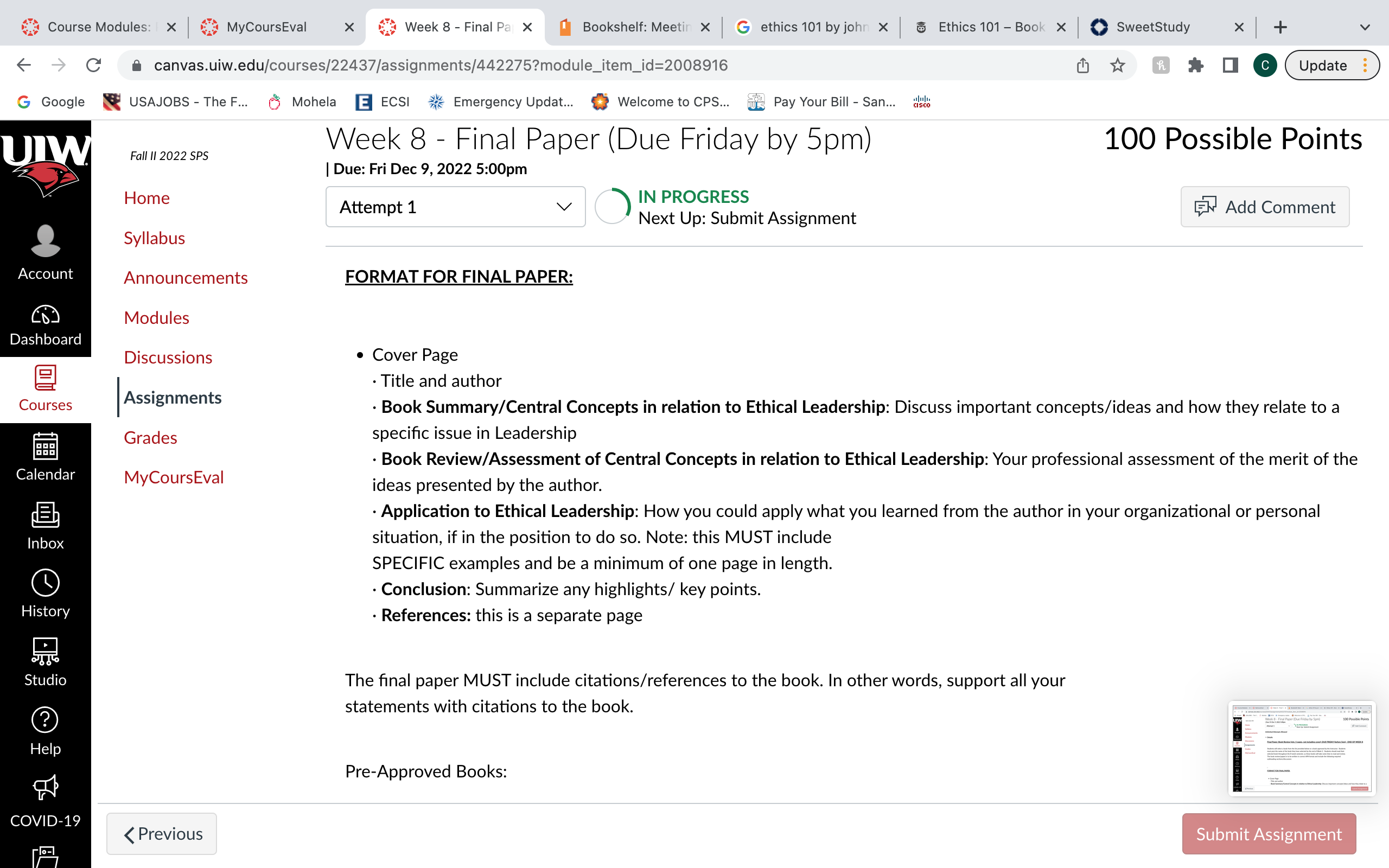The width and height of the screenshot is (1389, 868).
Task: Select Grades in the course menu
Action: point(150,437)
